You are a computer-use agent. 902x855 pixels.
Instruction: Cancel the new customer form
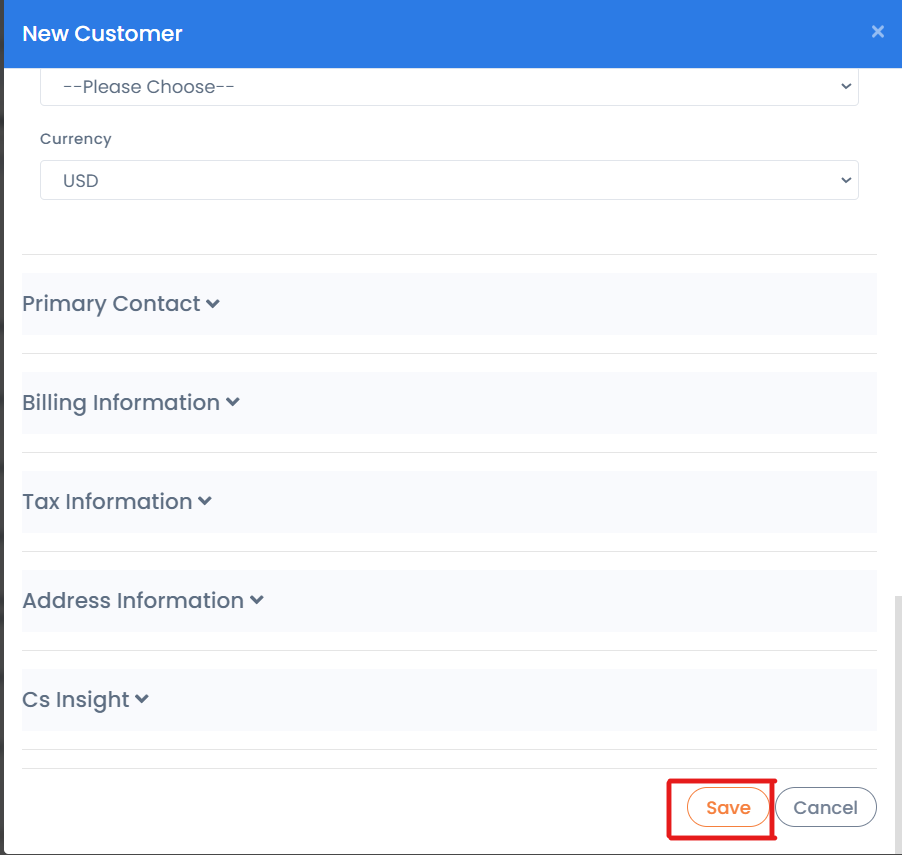825,807
